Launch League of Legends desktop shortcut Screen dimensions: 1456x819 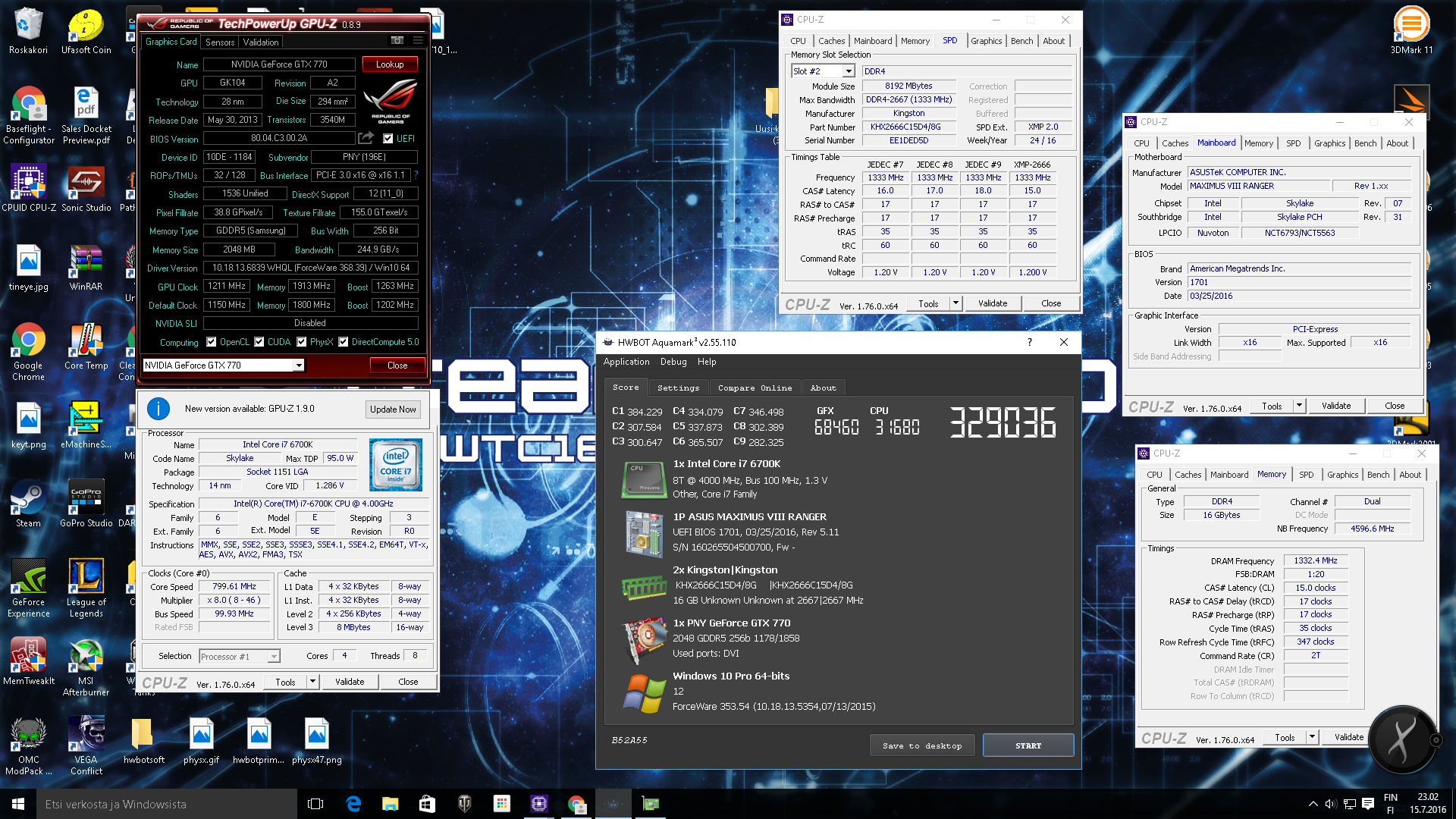pos(86,588)
